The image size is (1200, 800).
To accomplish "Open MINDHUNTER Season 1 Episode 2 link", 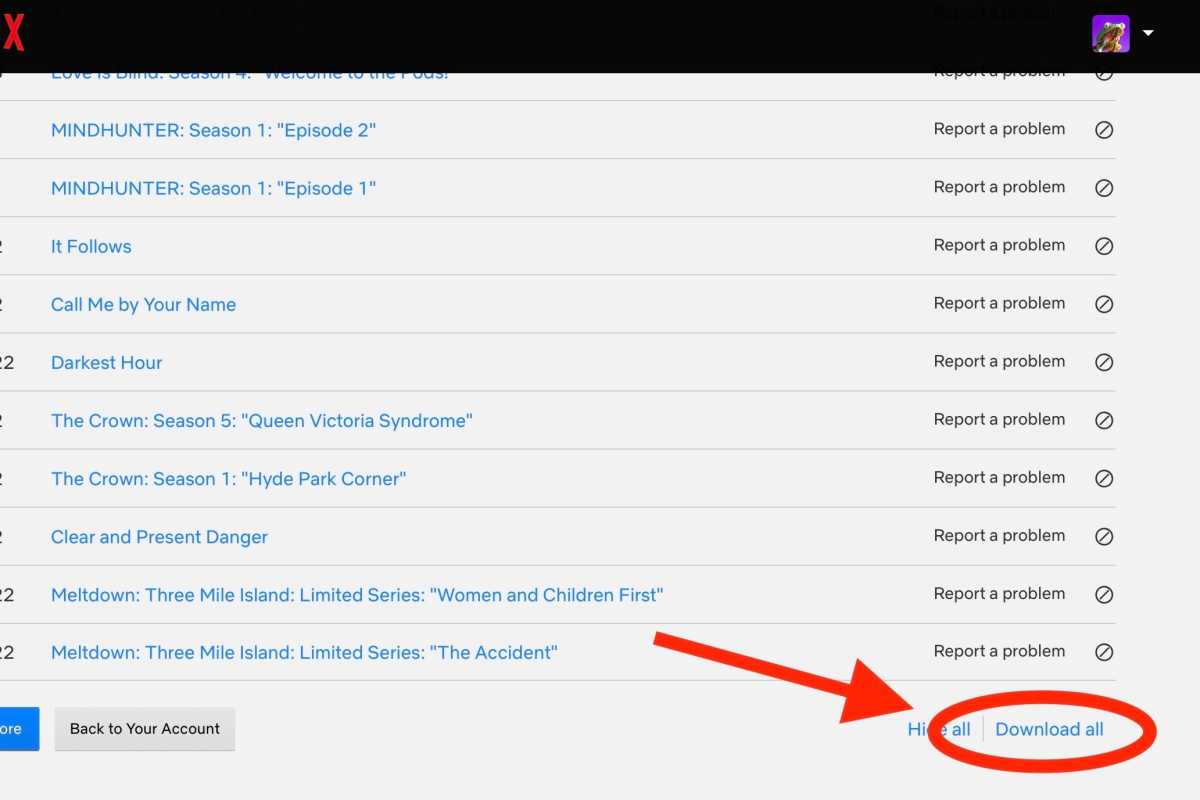I will click(x=213, y=130).
